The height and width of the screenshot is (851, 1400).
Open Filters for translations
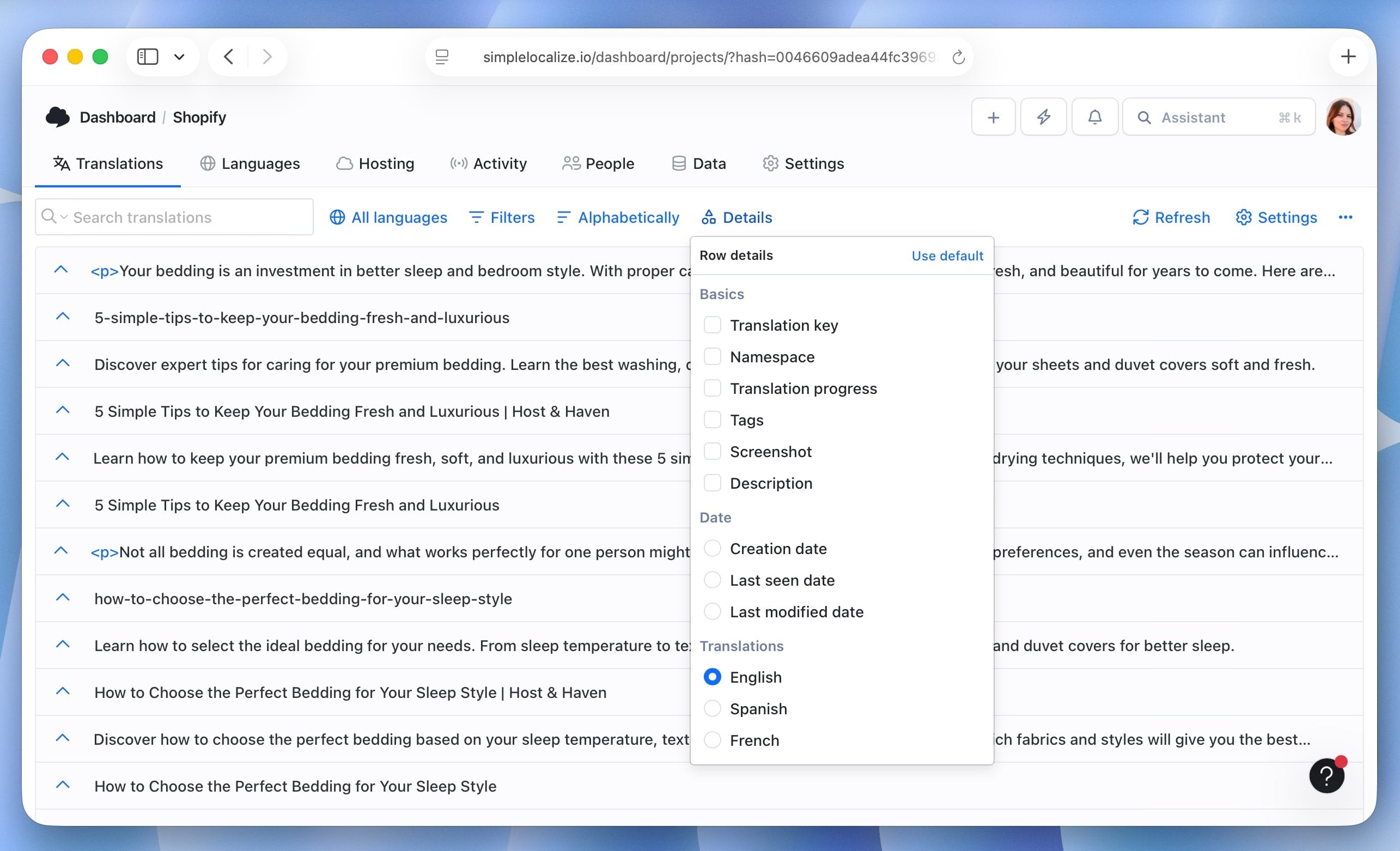point(501,217)
